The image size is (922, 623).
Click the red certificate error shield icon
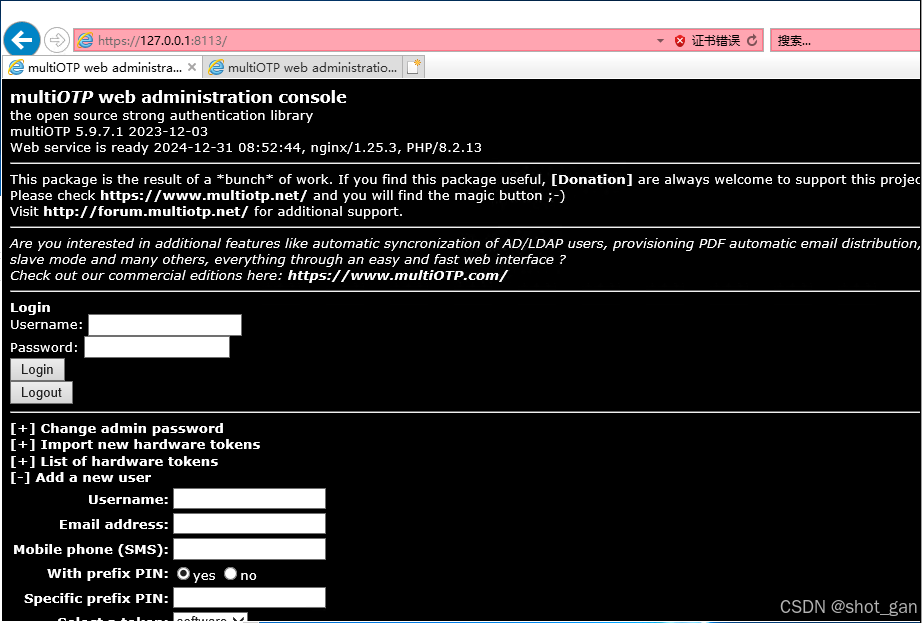680,41
